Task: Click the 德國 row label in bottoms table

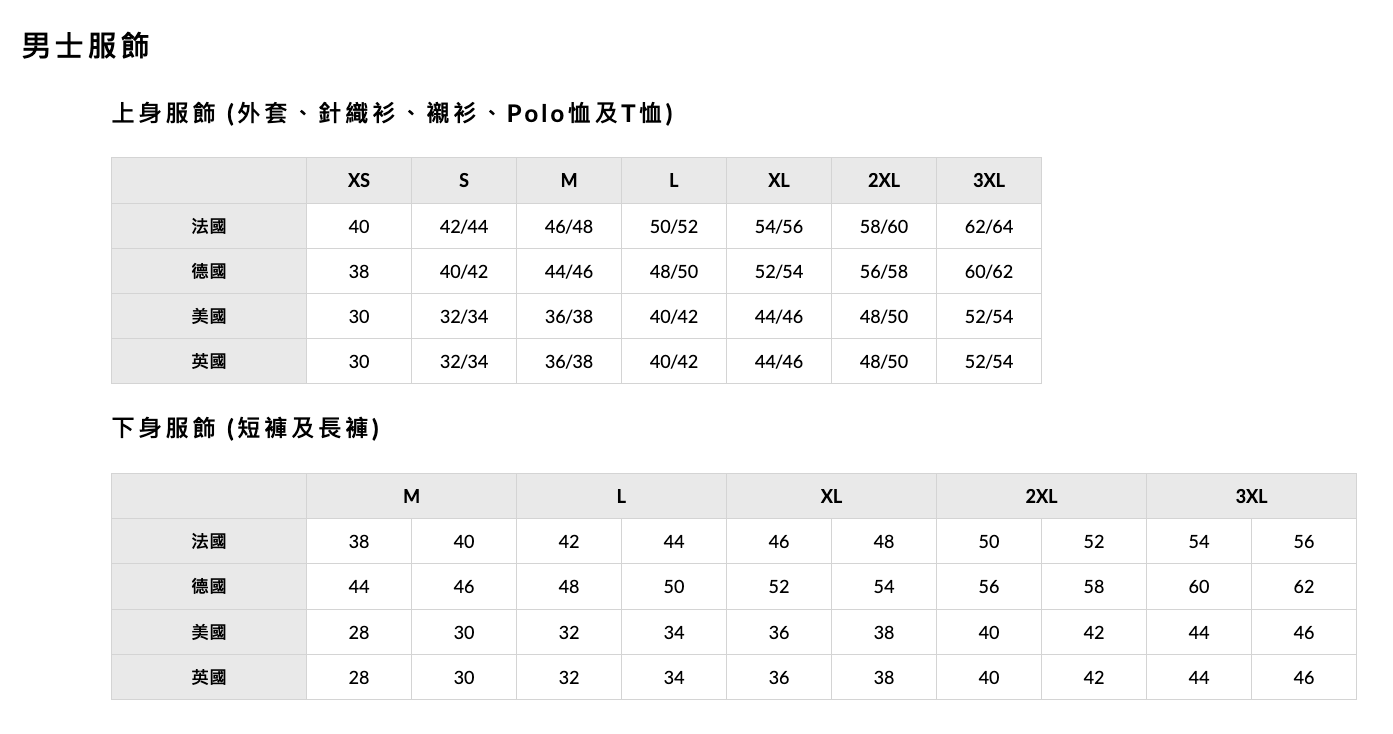Action: (209, 586)
